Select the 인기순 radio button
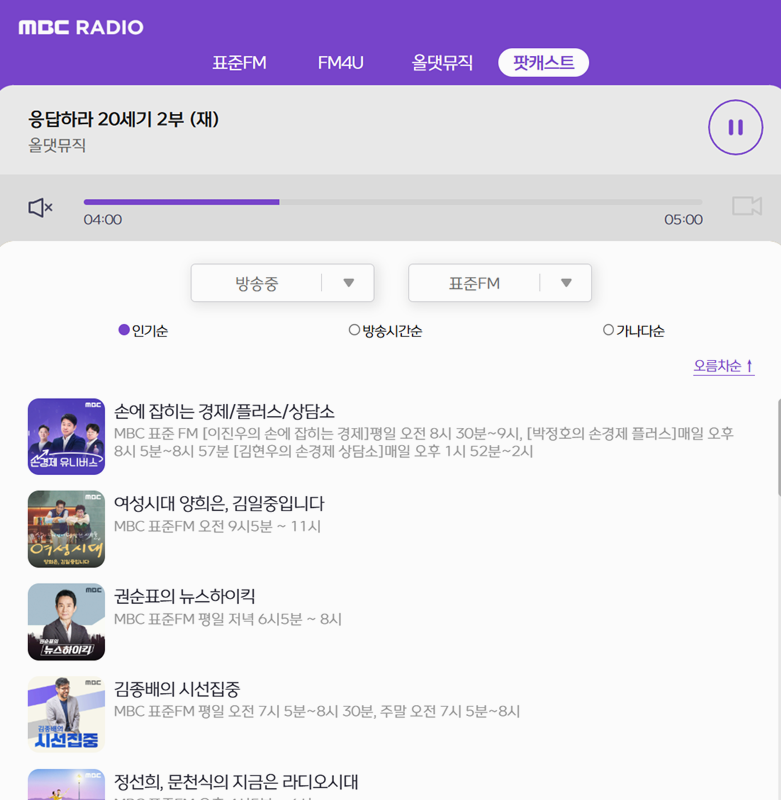The image size is (781, 800). pyautogui.click(x=124, y=330)
